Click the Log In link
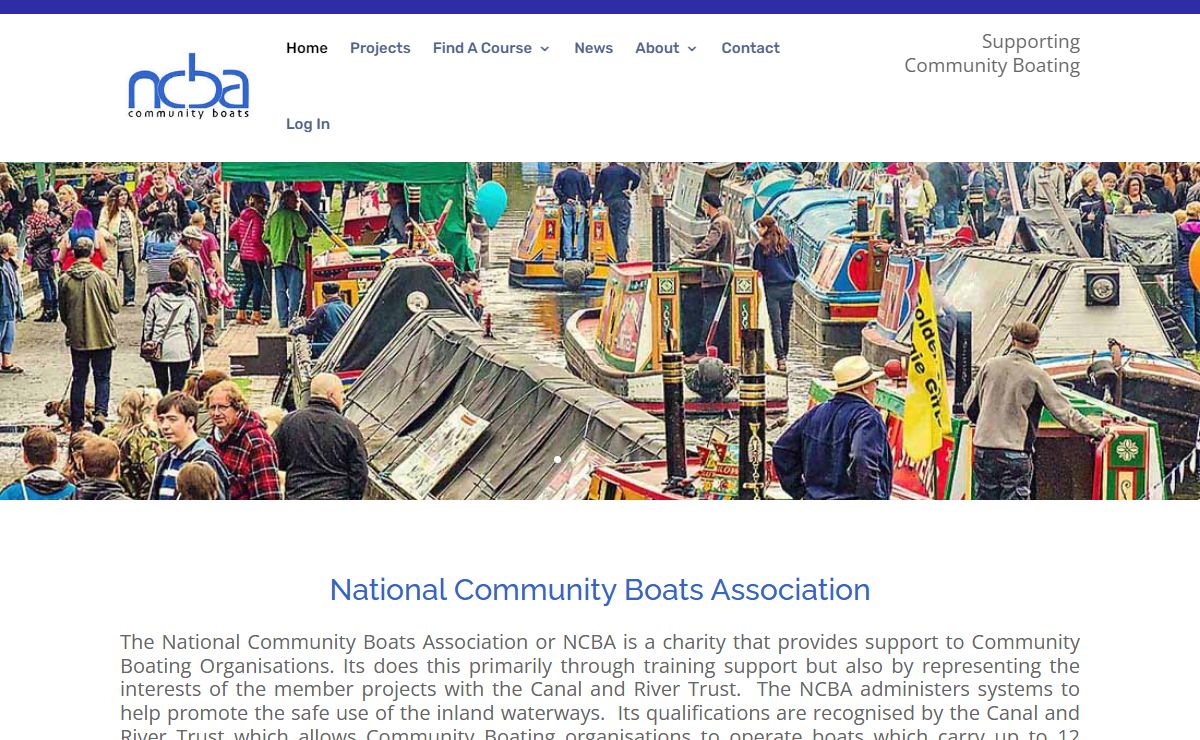 [x=308, y=124]
